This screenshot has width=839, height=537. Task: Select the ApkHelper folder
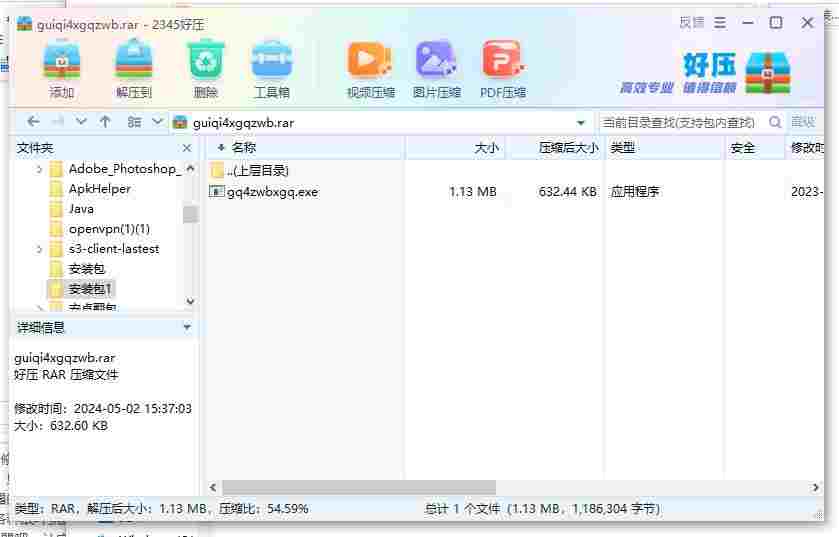point(100,189)
